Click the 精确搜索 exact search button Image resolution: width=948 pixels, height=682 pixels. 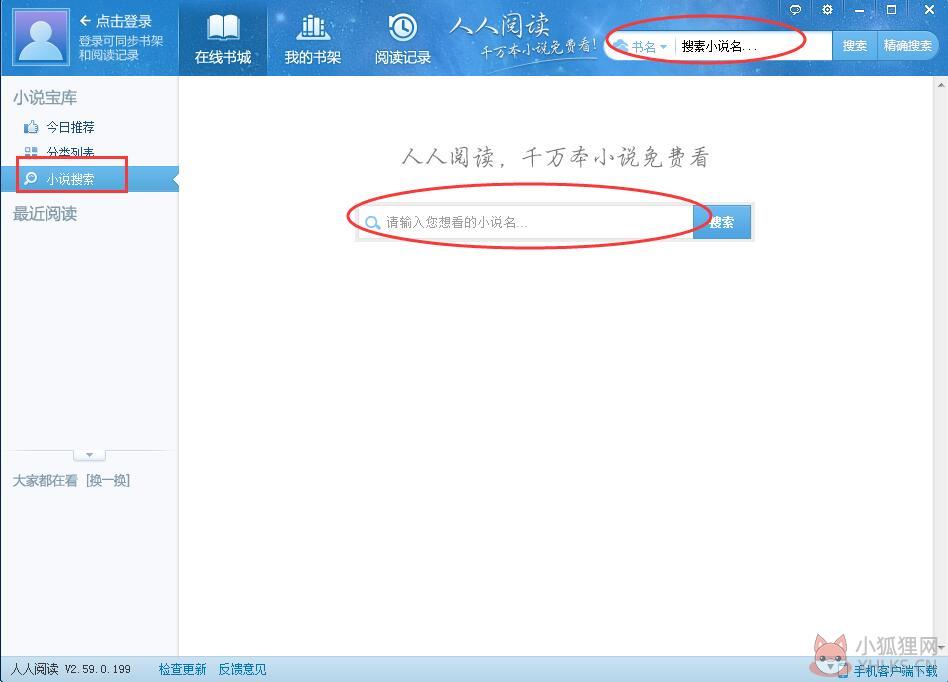coord(907,46)
